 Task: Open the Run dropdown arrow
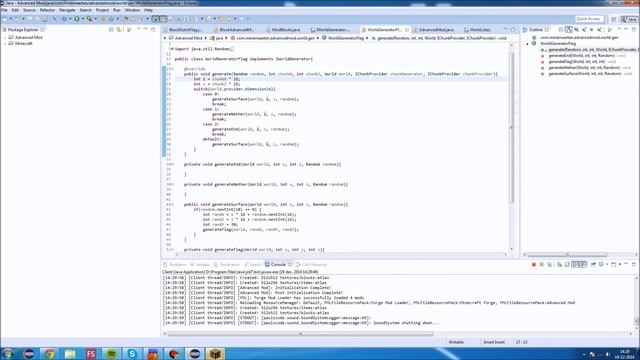pyautogui.click(x=82, y=19)
